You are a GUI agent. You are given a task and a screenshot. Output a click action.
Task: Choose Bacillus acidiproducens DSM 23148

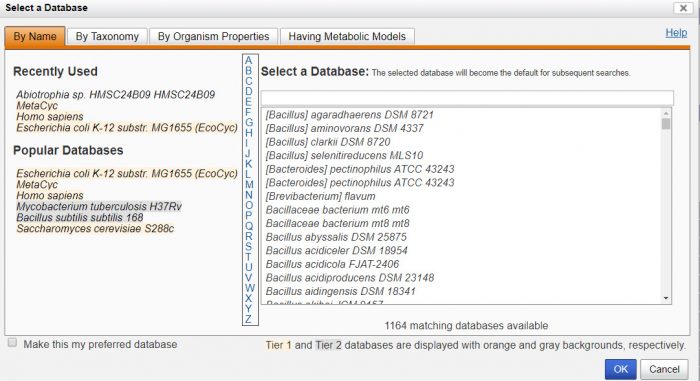350,278
